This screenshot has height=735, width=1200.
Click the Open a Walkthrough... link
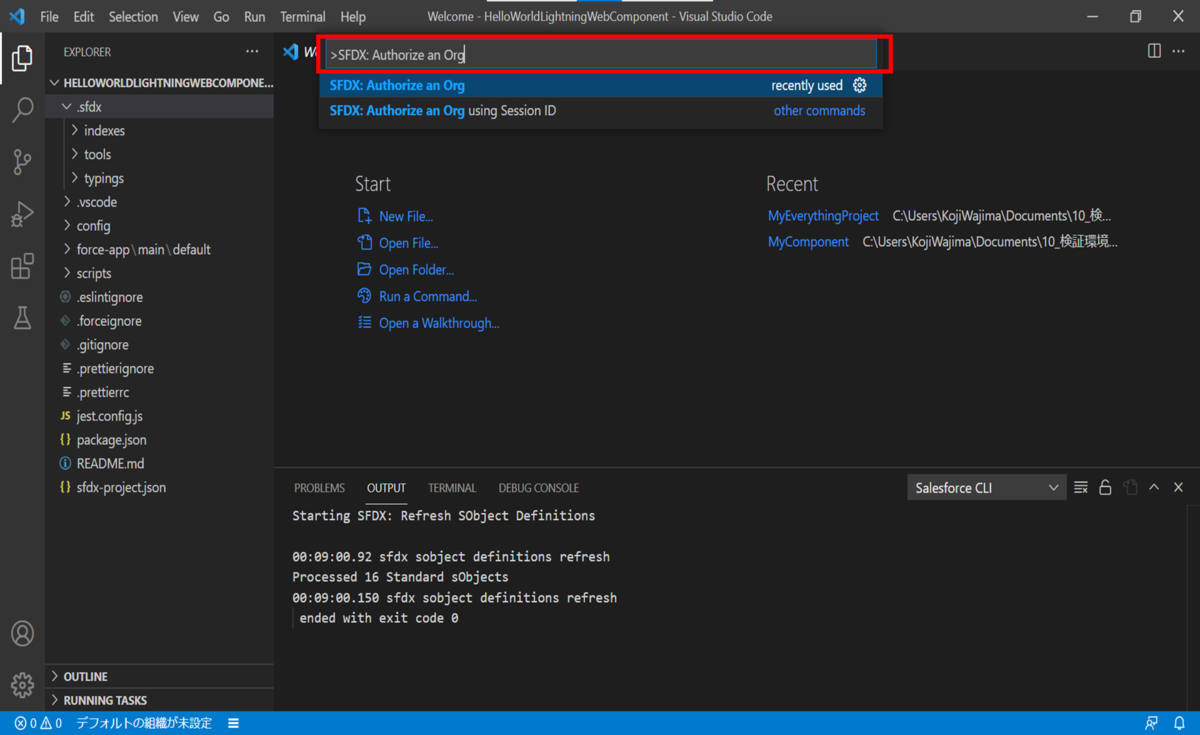coord(438,323)
